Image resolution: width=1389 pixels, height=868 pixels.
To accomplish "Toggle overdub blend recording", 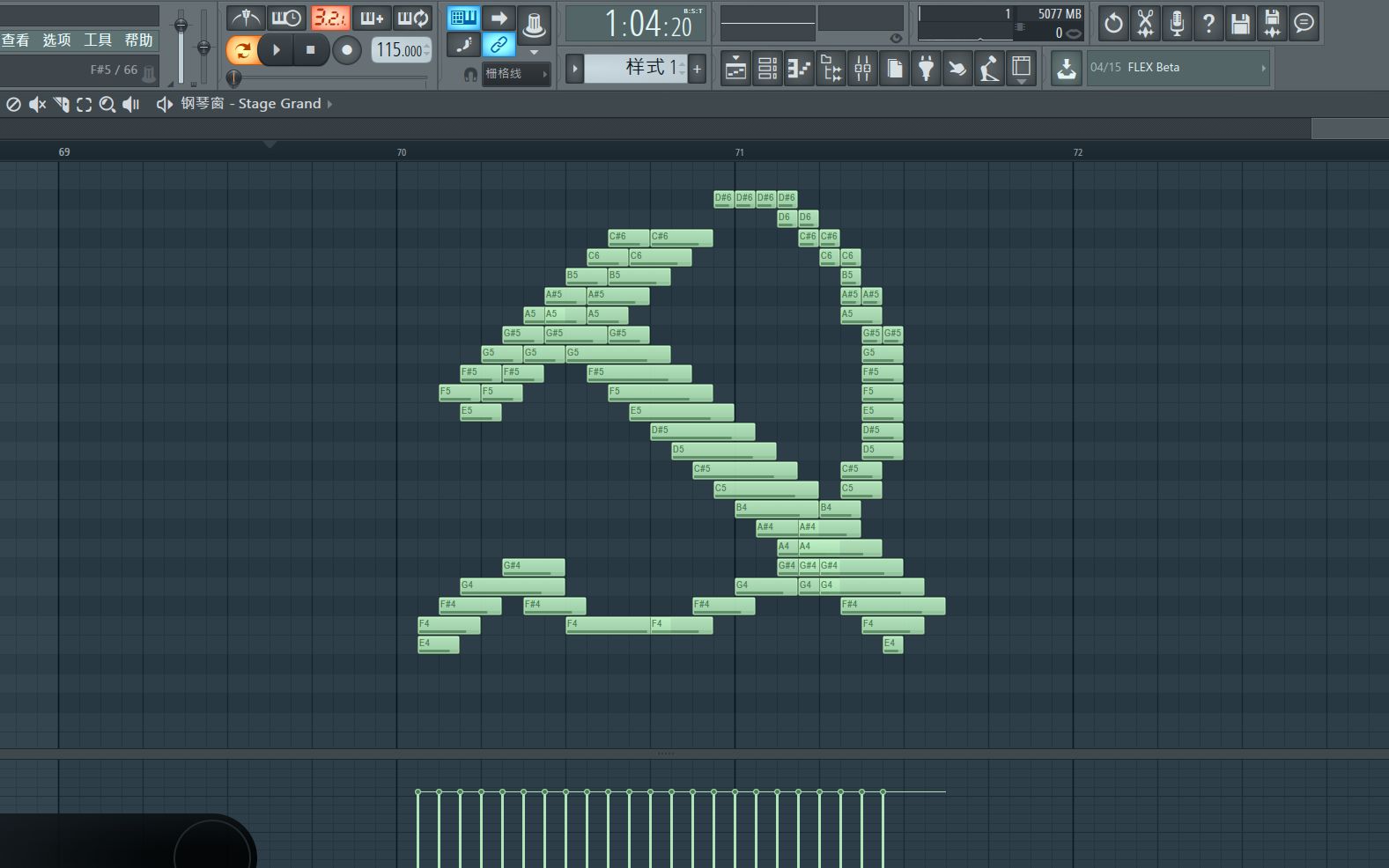I will (x=372, y=18).
